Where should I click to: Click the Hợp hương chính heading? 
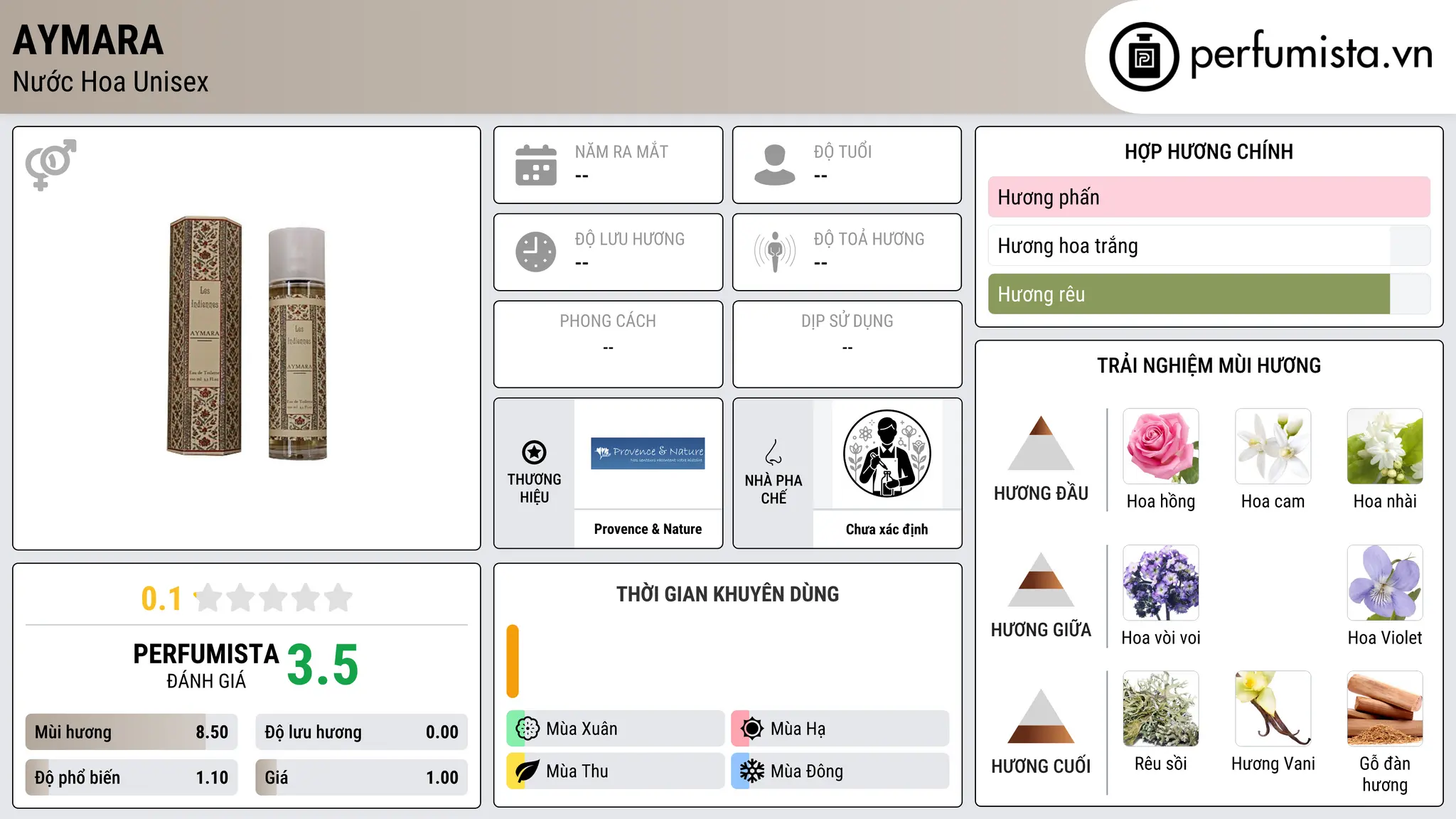(1209, 151)
